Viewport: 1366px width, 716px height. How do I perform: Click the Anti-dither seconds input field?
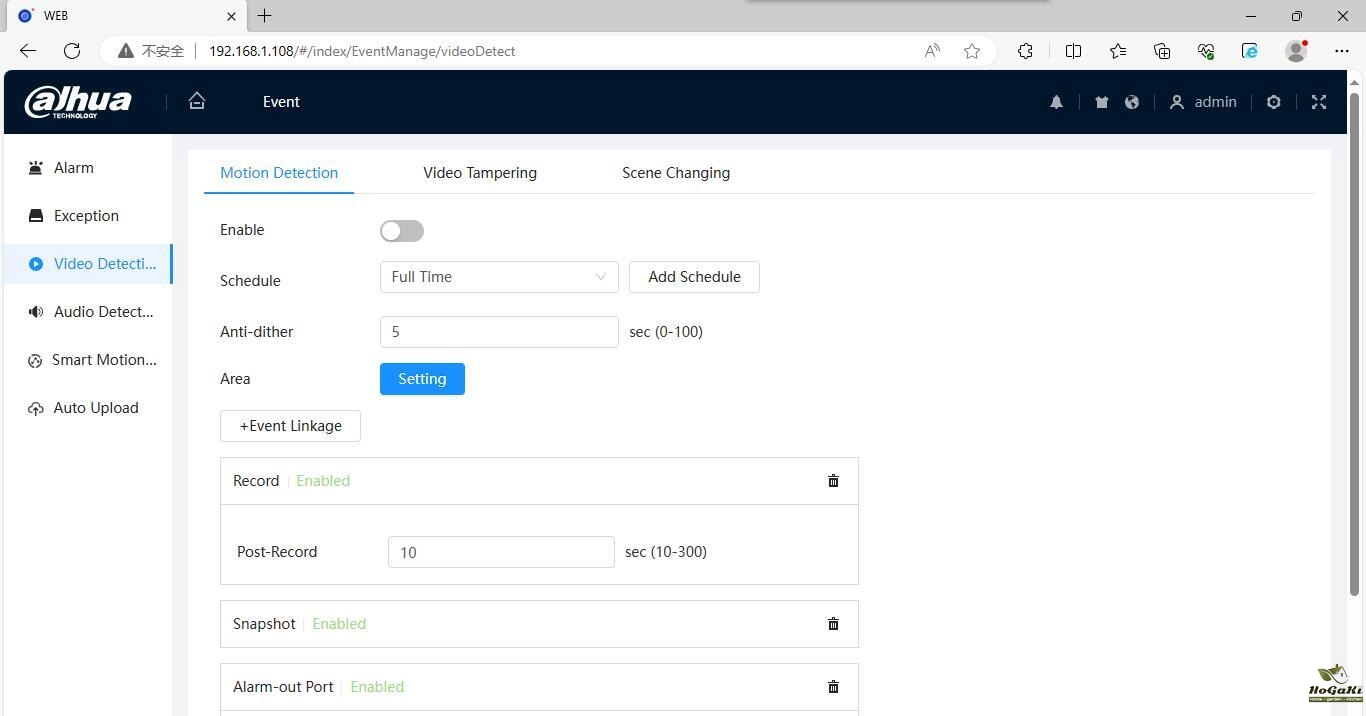point(499,332)
